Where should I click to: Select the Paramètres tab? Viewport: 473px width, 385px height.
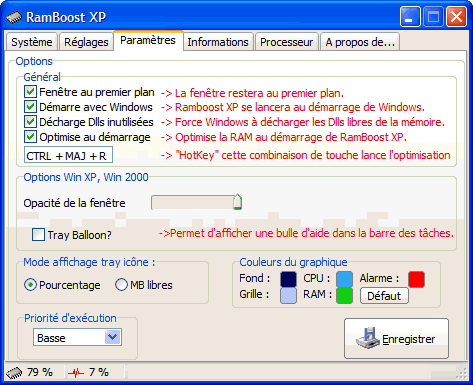(x=148, y=40)
